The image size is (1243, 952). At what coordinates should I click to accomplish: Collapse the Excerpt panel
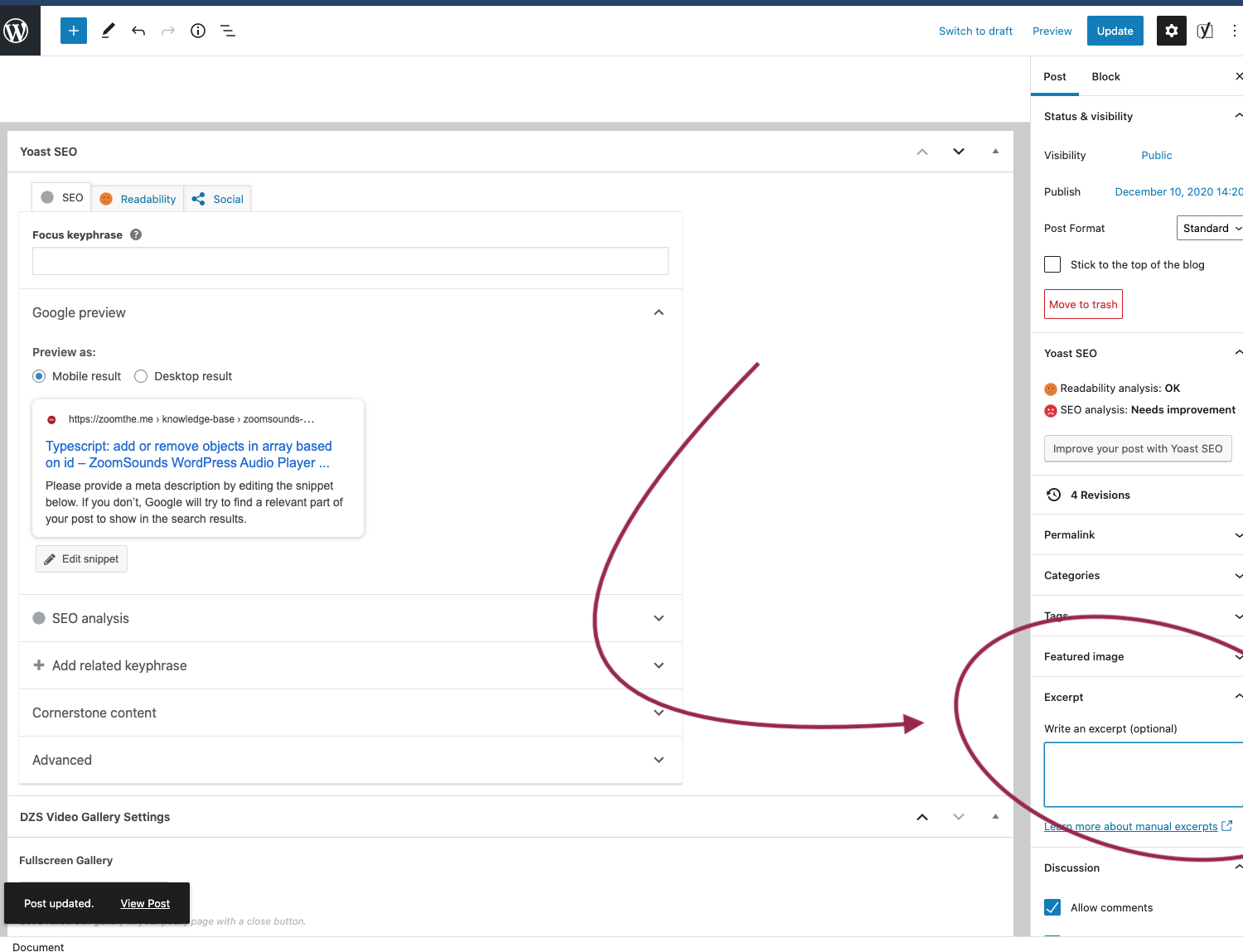click(x=1137, y=698)
